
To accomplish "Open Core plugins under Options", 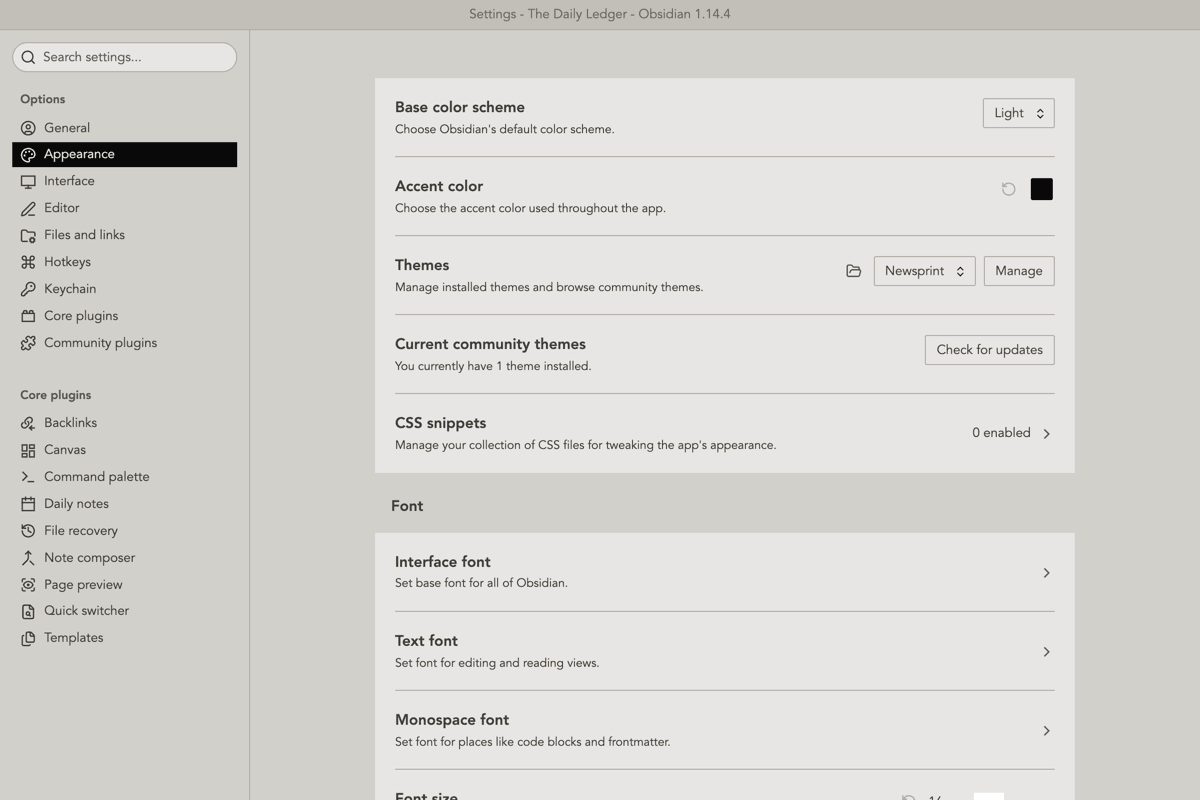I will 124,316.
